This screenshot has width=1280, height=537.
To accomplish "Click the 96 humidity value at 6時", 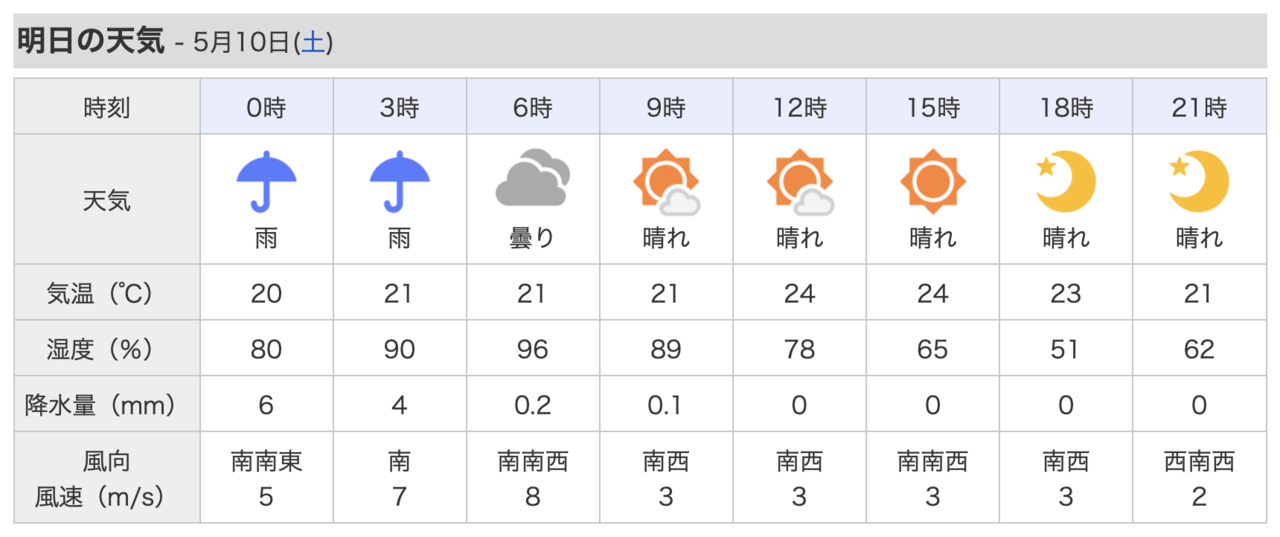I will [533, 349].
